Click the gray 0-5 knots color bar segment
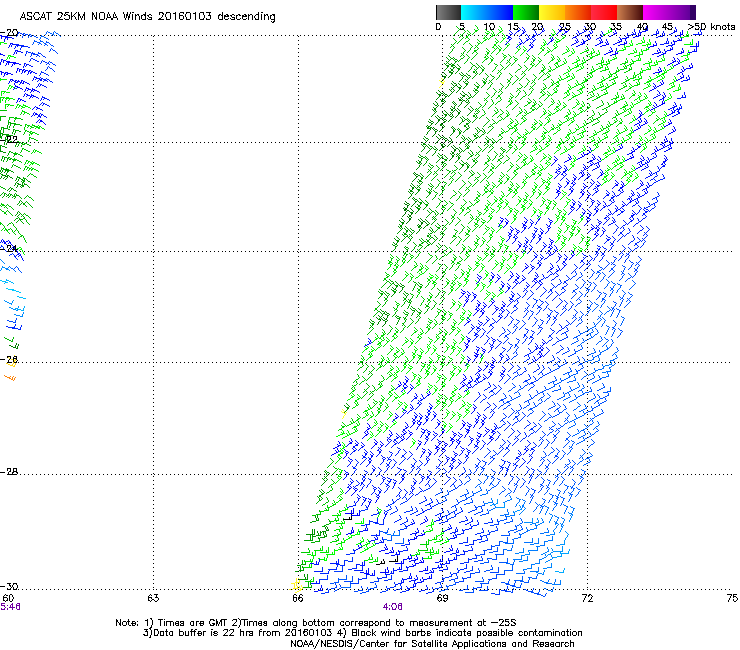The height and width of the screenshot is (650, 740). (x=448, y=12)
